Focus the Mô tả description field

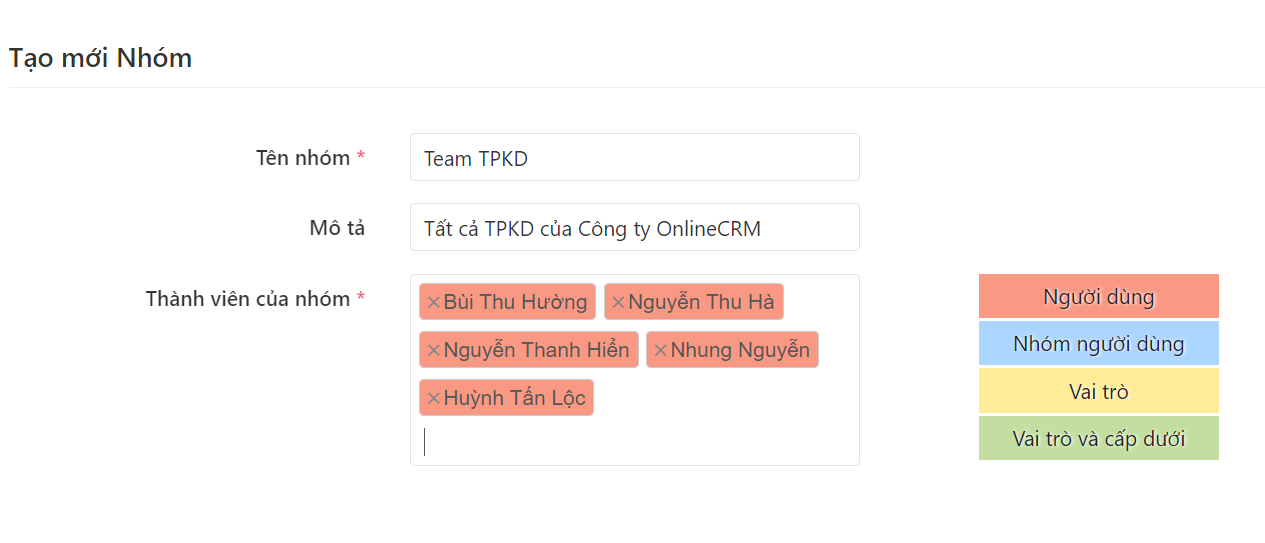[x=634, y=228]
